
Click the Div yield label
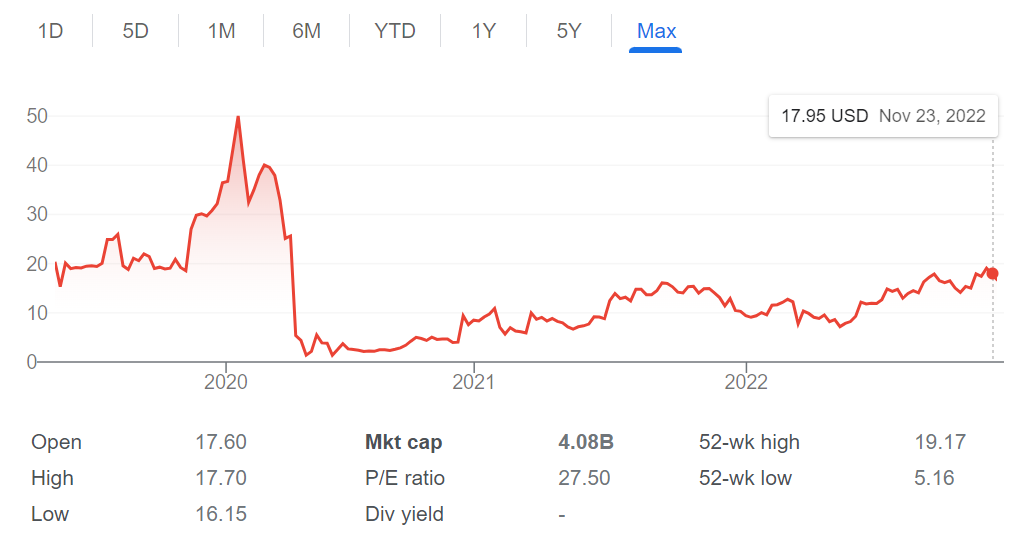click(404, 514)
